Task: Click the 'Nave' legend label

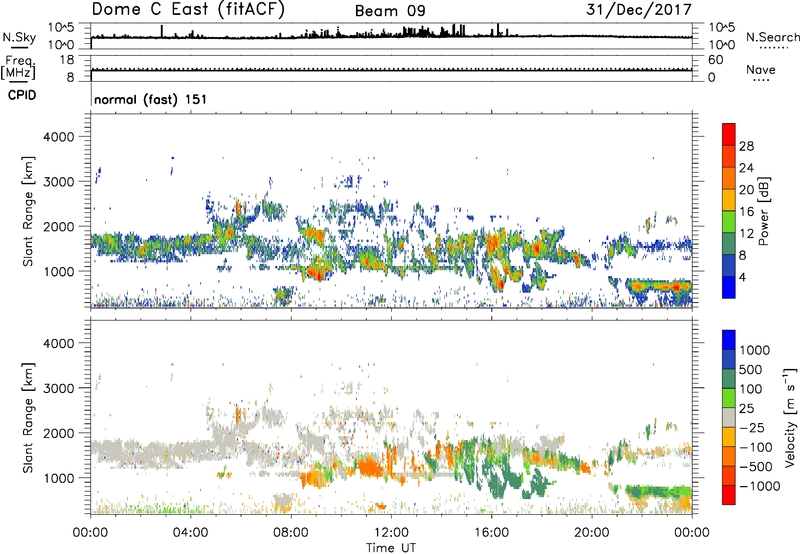Action: (761, 69)
